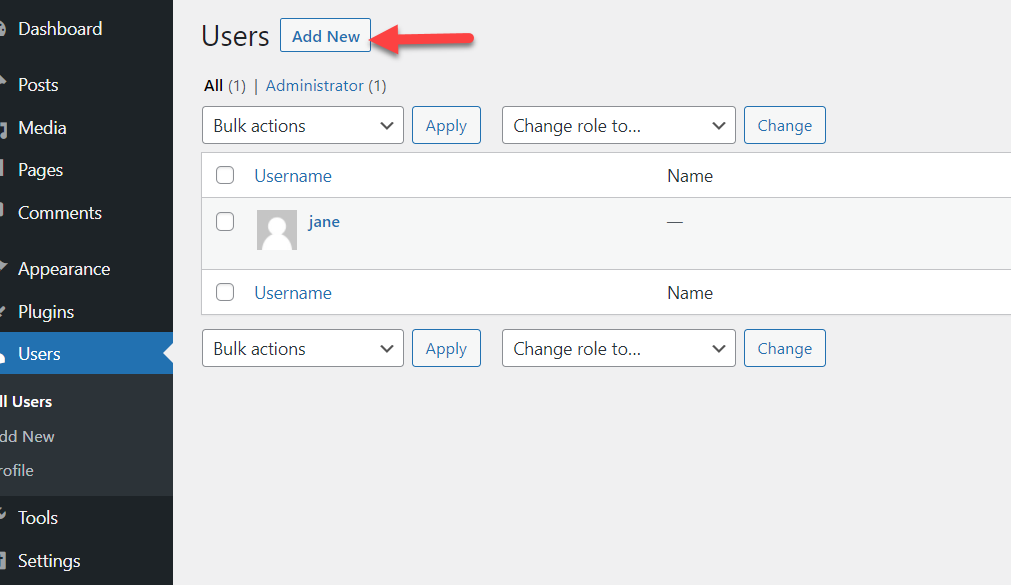Tick the checkbox for user jane
Viewport: 1011px width, 585px height.
[225, 221]
